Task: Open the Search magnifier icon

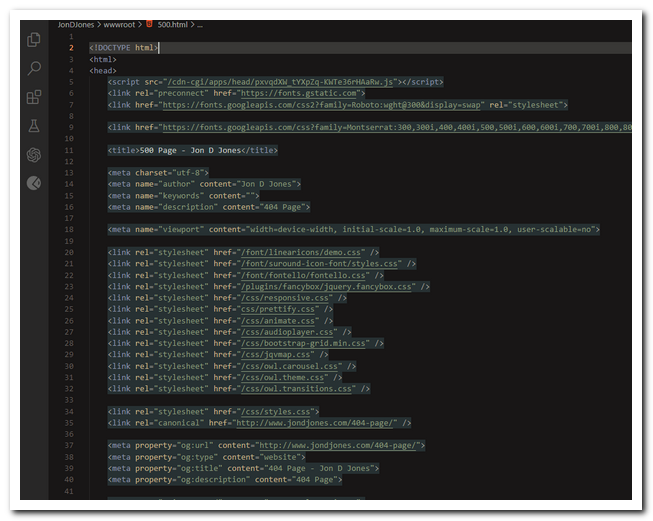Action: [34, 68]
